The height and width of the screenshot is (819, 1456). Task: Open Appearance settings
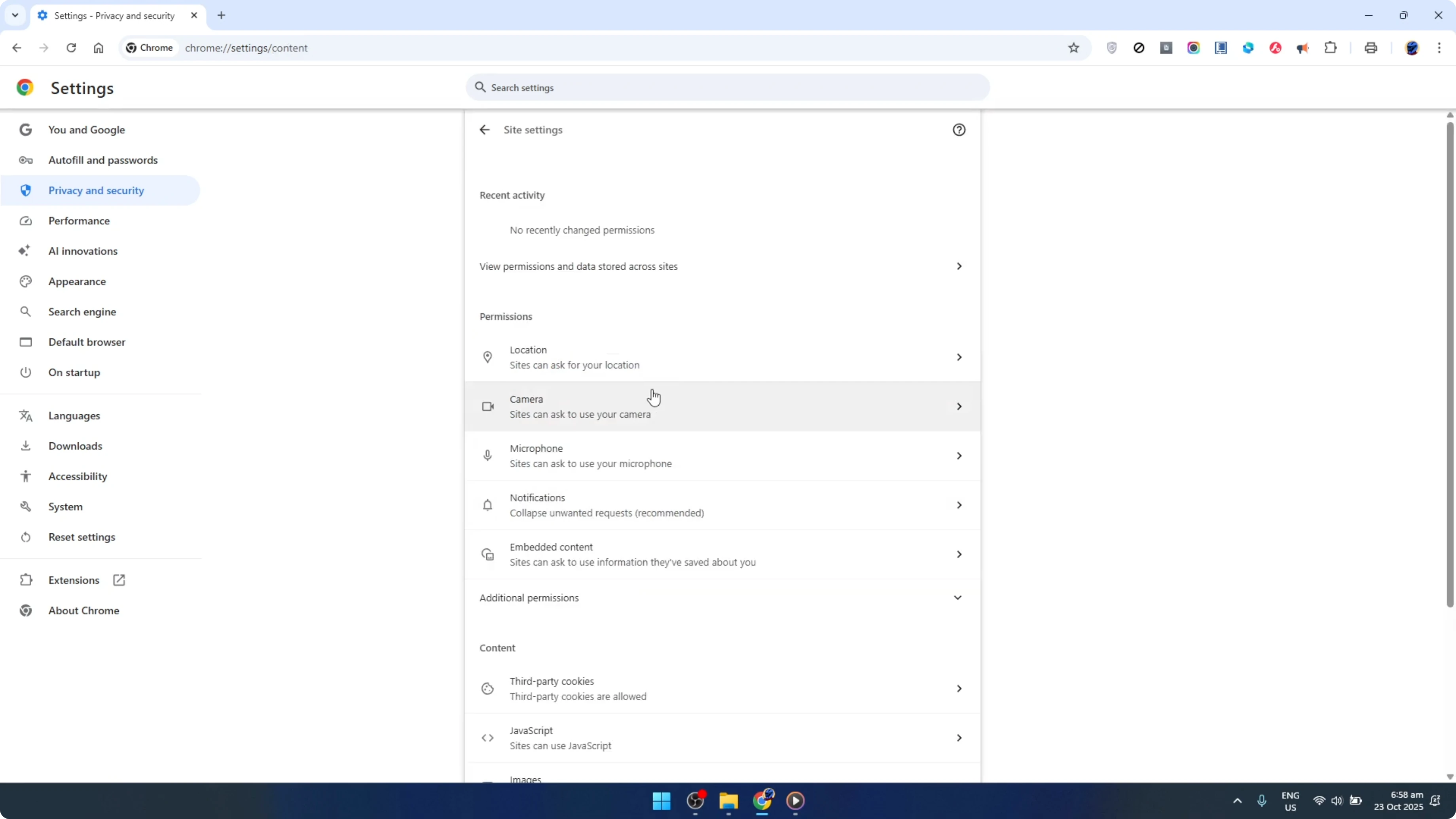pos(100,281)
